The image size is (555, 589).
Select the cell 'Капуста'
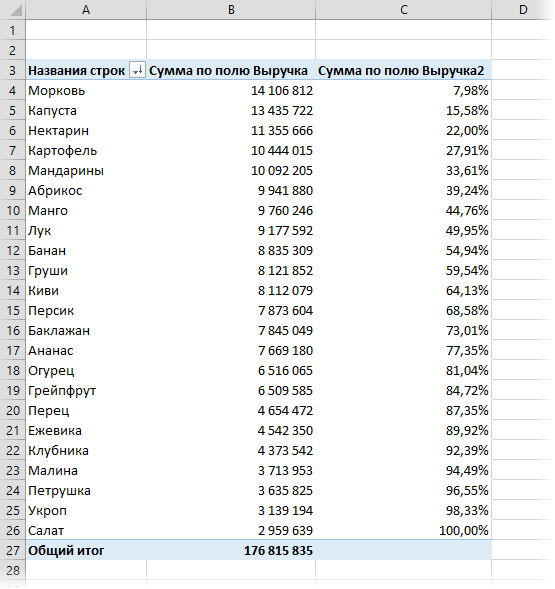coord(86,110)
